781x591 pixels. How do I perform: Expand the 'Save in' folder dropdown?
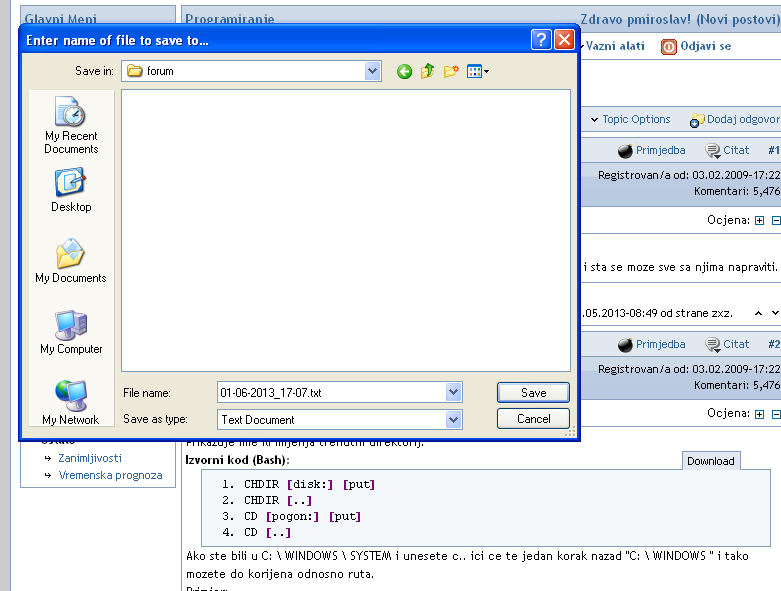[x=373, y=71]
